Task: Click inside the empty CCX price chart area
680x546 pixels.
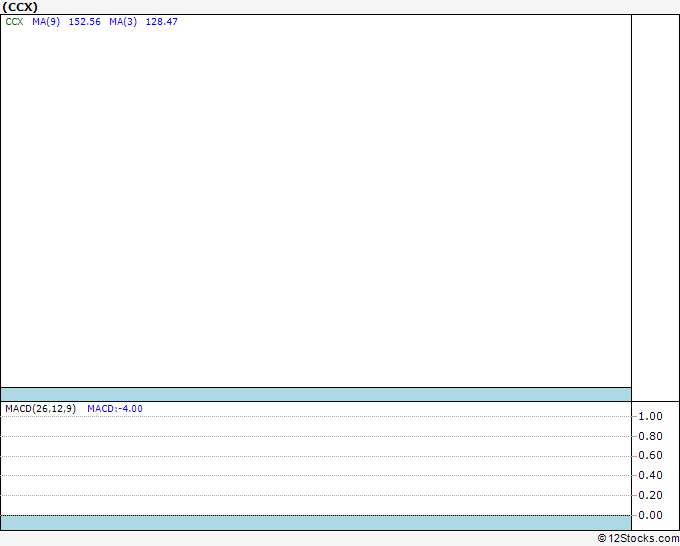Action: tap(316, 206)
